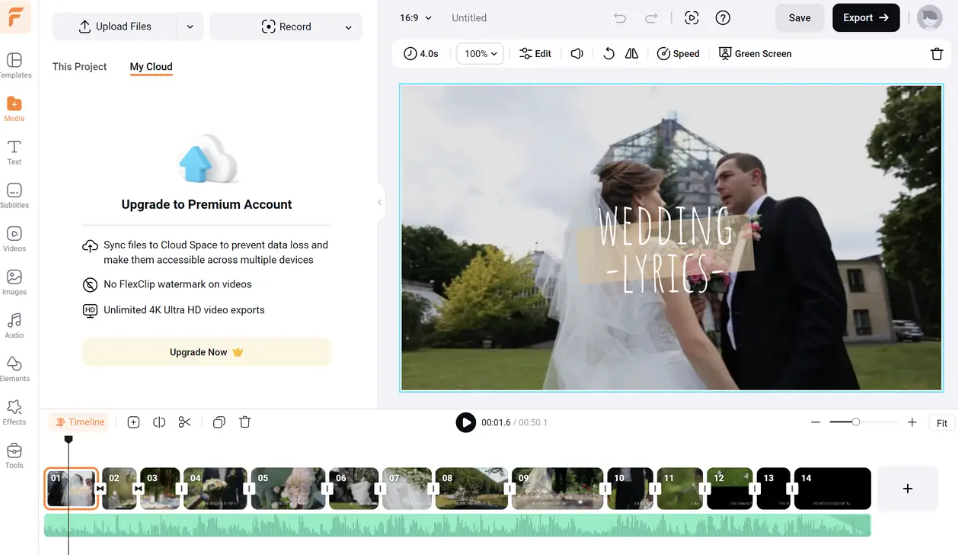Screen dimensions: 958x556
Task: Click the screen capture preview icon
Action: click(x=692, y=18)
